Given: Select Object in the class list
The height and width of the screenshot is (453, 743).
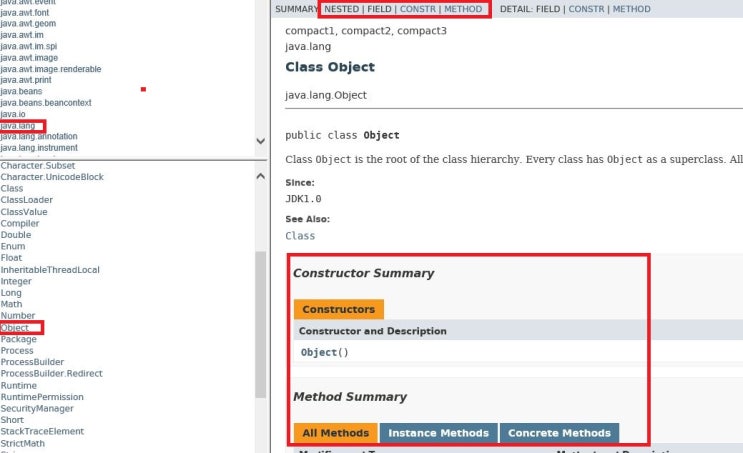Looking at the screenshot, I should 14,328.
